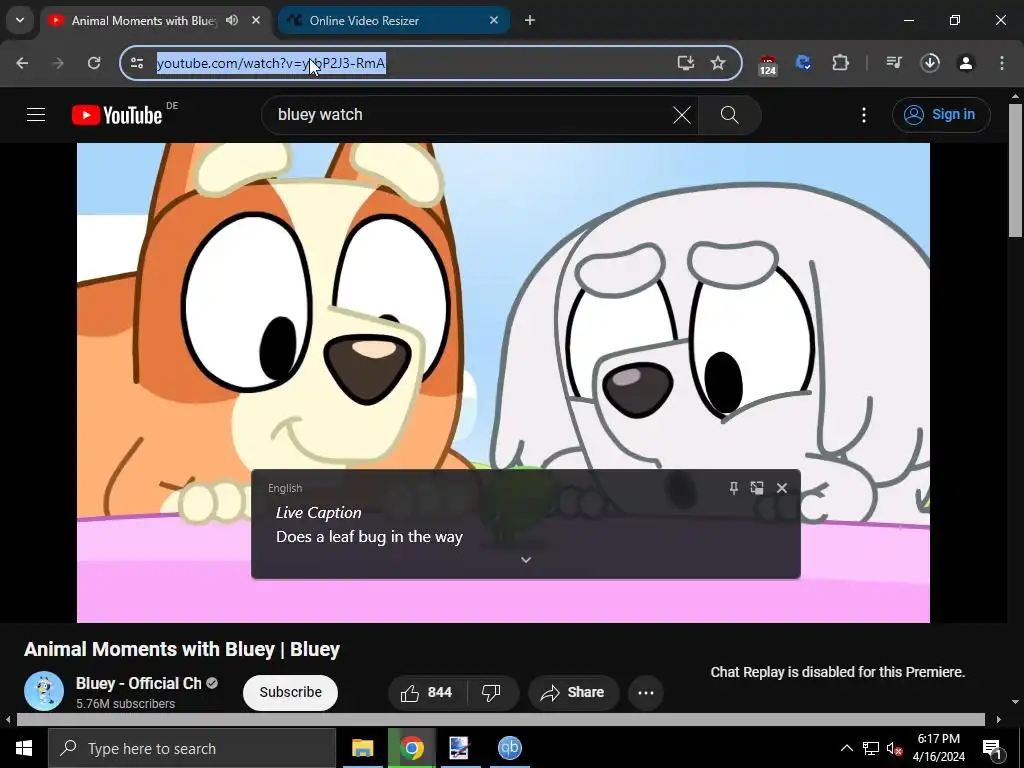
Task: Subscribe to the Bluey channel
Action: click(291, 692)
